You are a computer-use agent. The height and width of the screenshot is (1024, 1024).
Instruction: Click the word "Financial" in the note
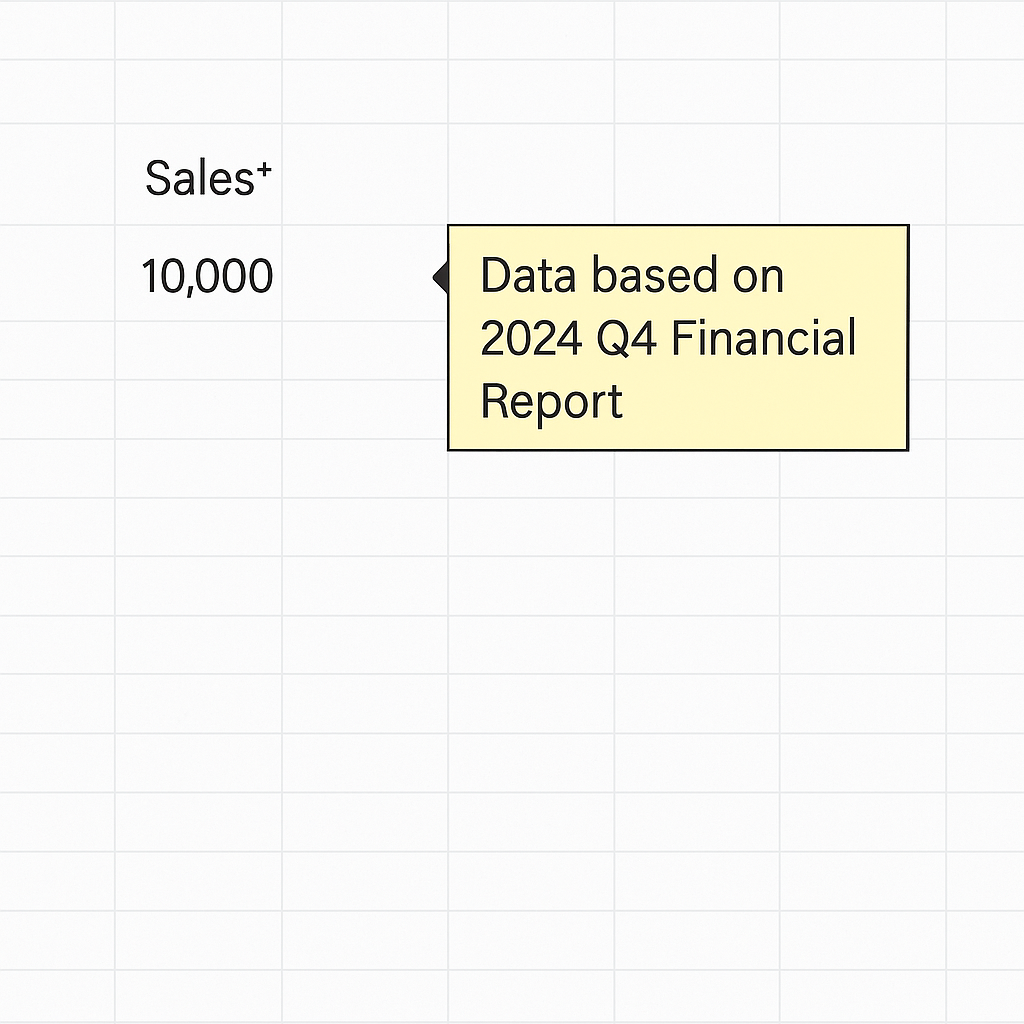click(x=763, y=339)
